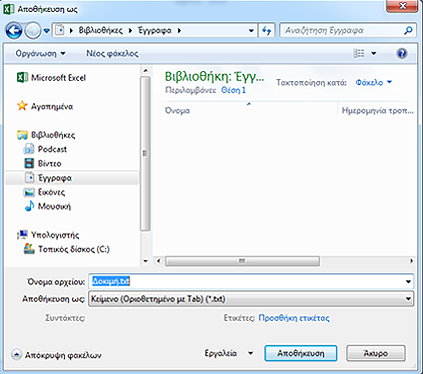Expand the filename field dropdown arrow

408,282
